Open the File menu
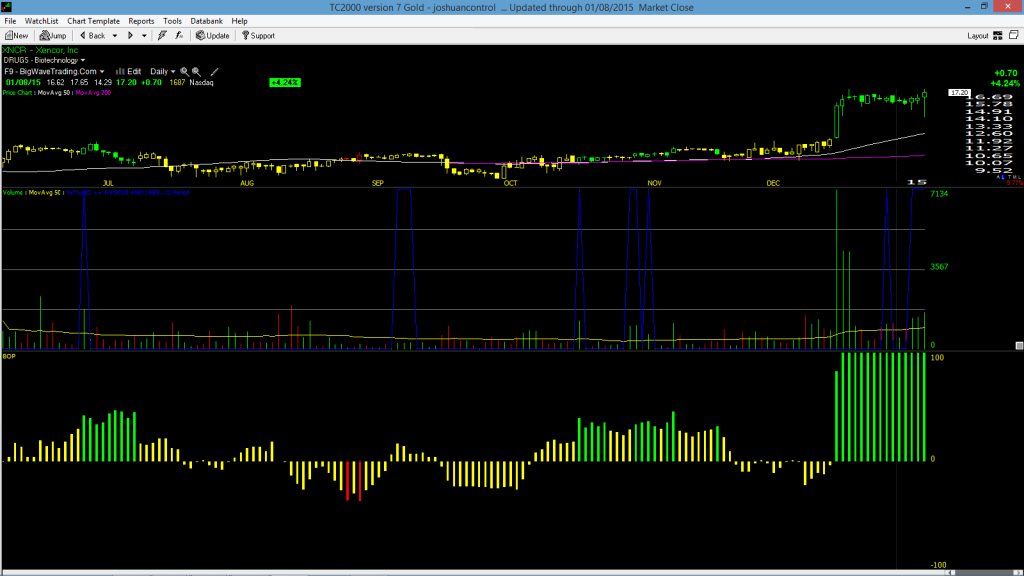1024x576 pixels. click(10, 21)
